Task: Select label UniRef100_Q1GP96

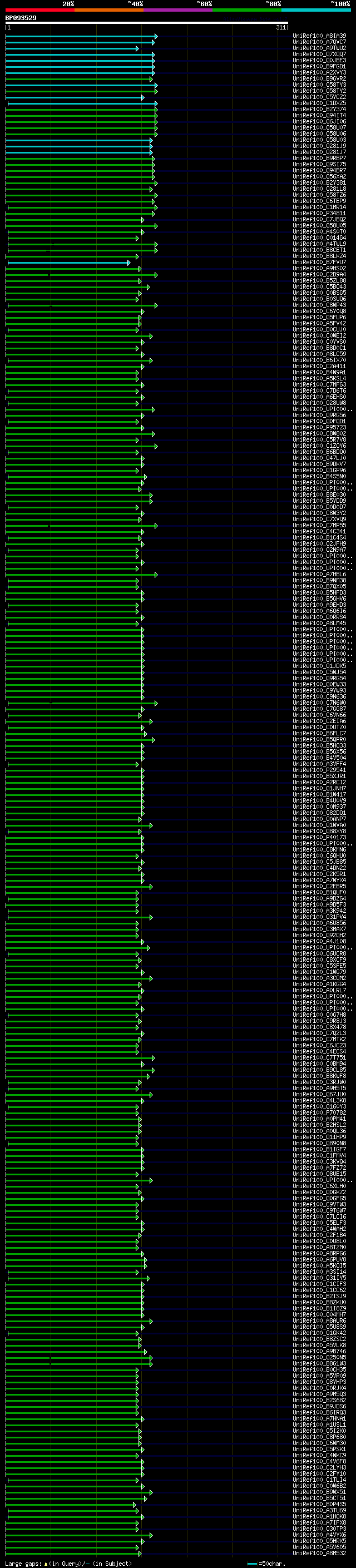Action: click(319, 471)
